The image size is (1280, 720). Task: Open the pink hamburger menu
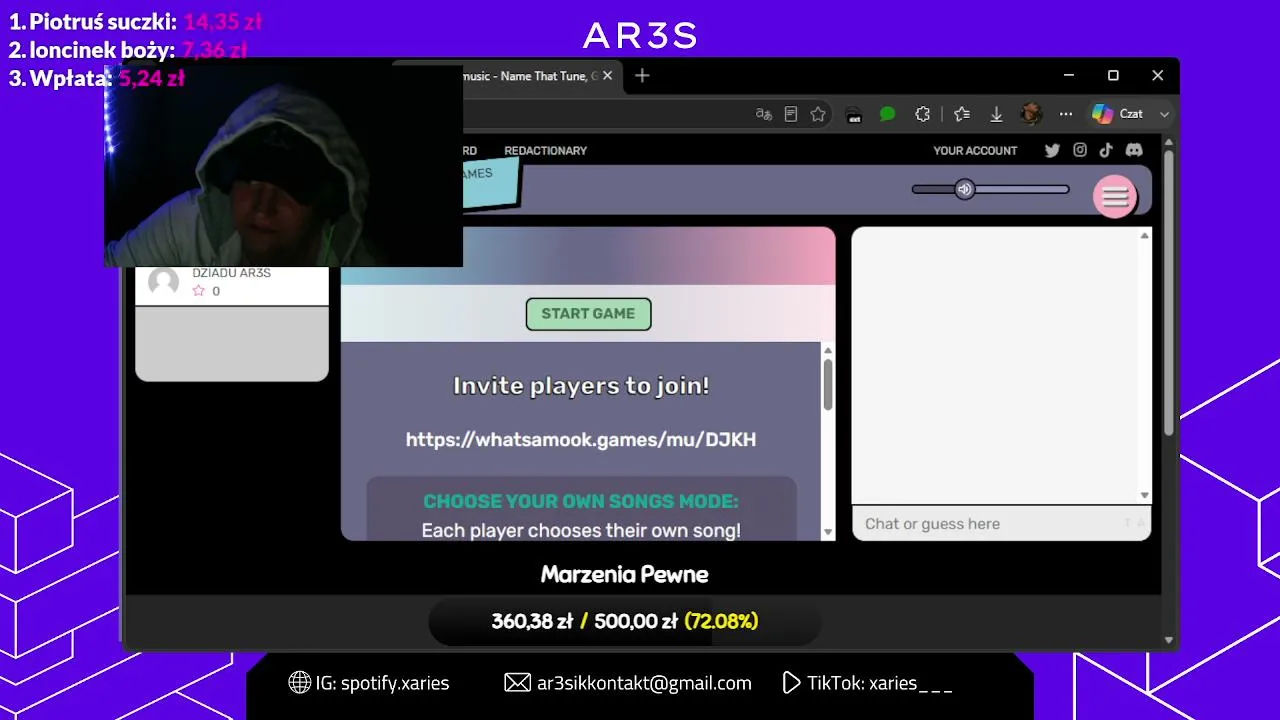coord(1114,196)
